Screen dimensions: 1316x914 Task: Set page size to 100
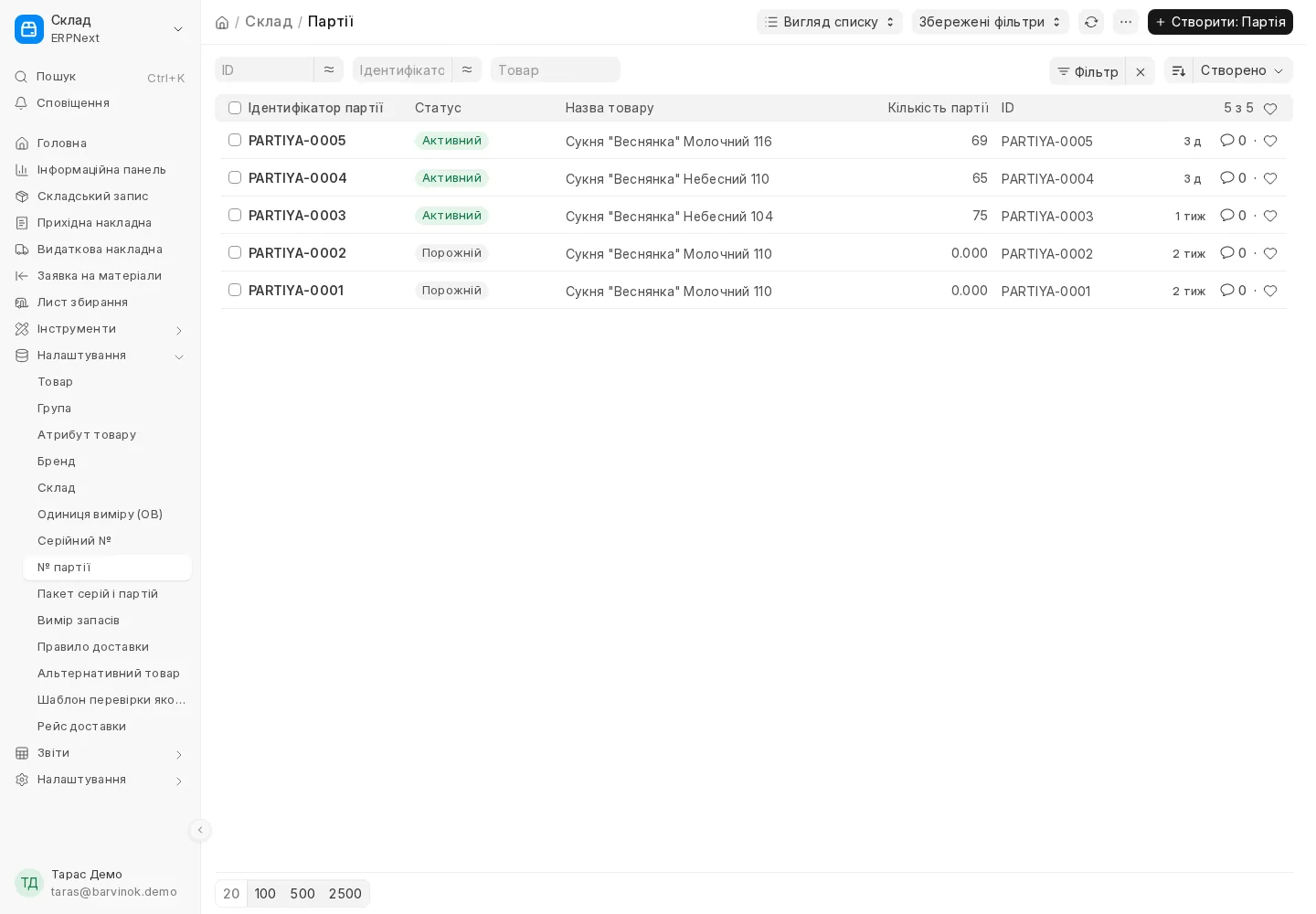(265, 894)
